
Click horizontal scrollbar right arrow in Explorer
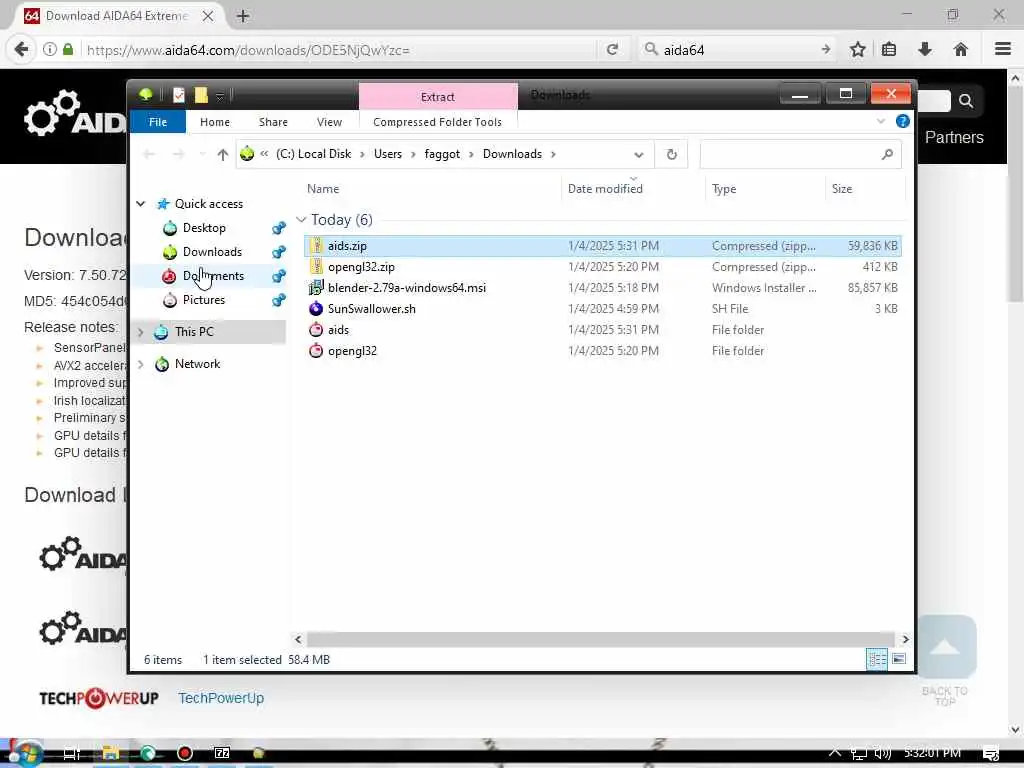pyautogui.click(x=905, y=639)
